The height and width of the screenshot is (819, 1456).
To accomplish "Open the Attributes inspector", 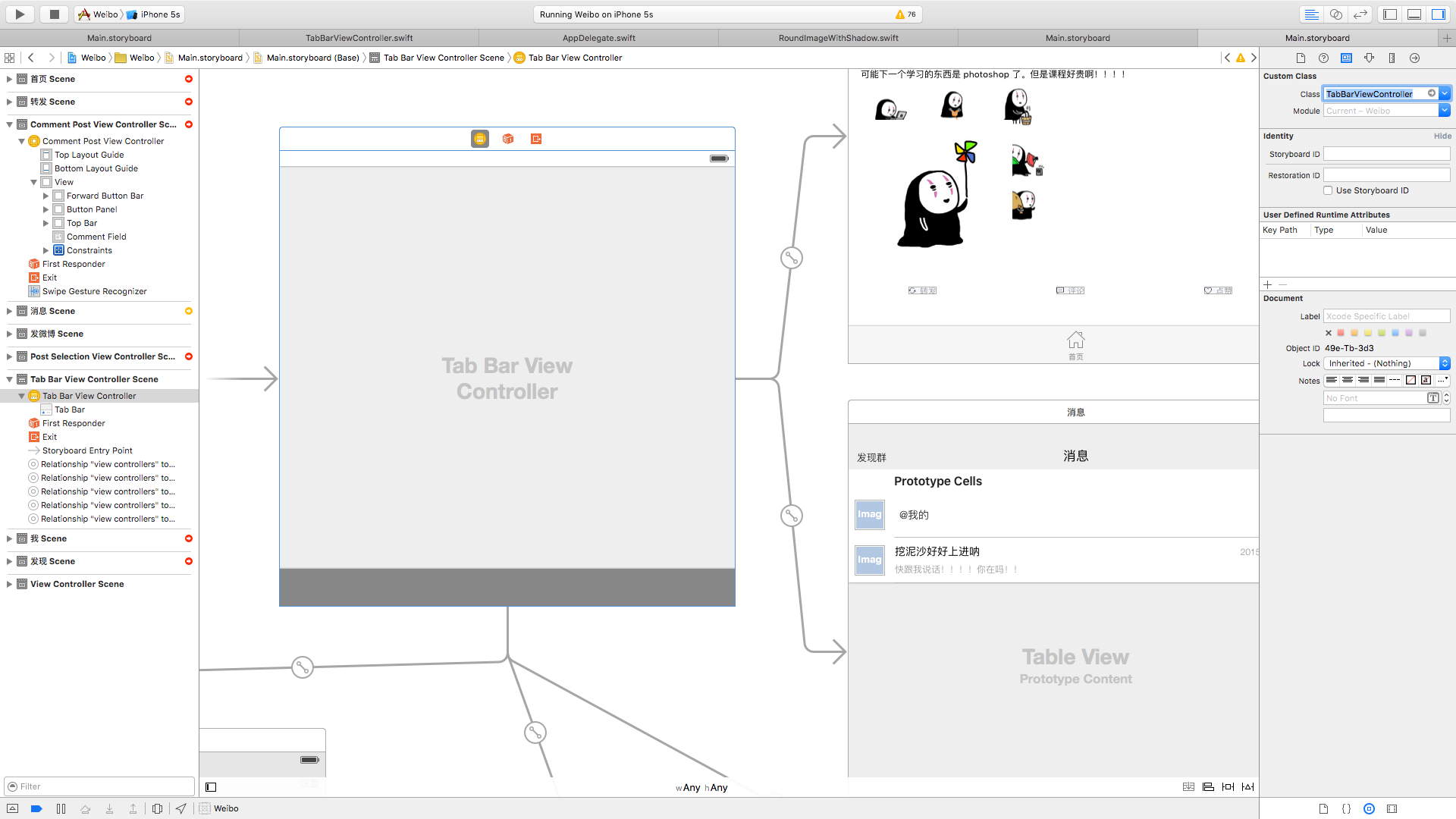I will point(1369,58).
